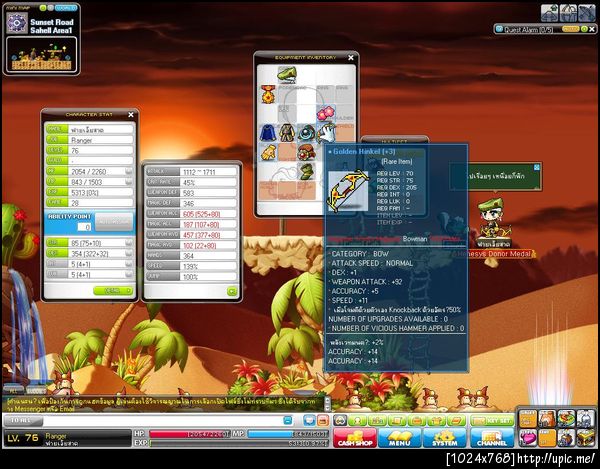Collapse the detail stat panel with green arrow
The height and width of the screenshot is (469, 600).
pyautogui.click(x=232, y=292)
